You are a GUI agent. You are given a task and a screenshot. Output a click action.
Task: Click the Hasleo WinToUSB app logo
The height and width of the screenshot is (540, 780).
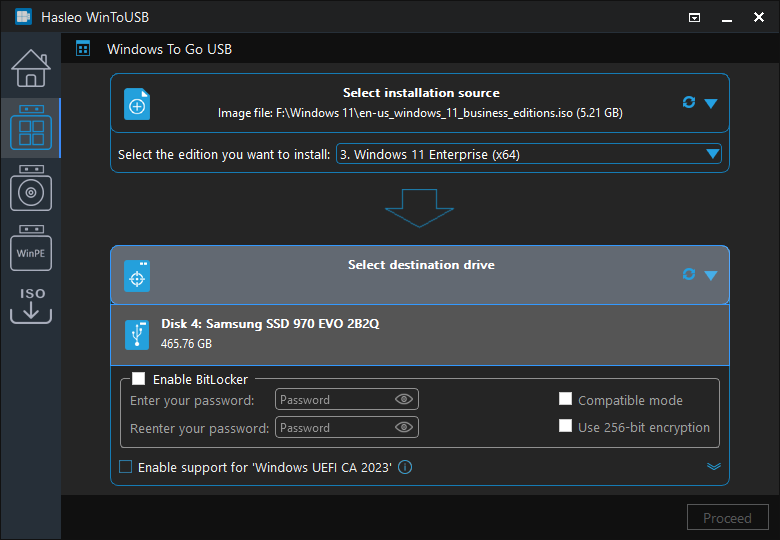click(x=23, y=17)
